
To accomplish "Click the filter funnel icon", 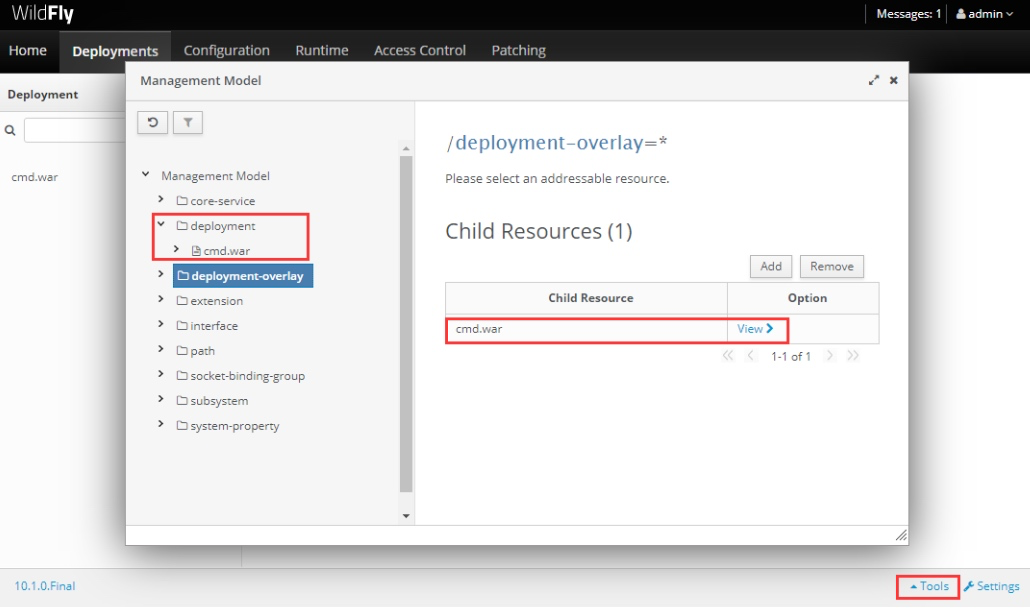I will pos(188,122).
